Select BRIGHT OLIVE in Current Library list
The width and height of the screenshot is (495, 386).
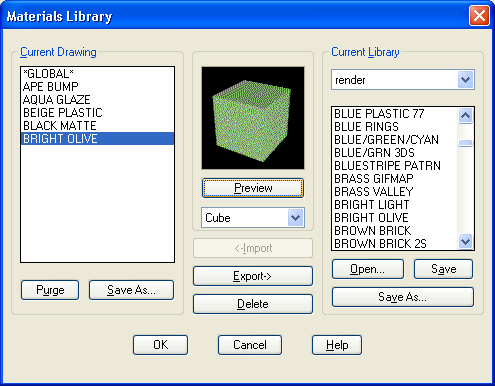(395, 218)
